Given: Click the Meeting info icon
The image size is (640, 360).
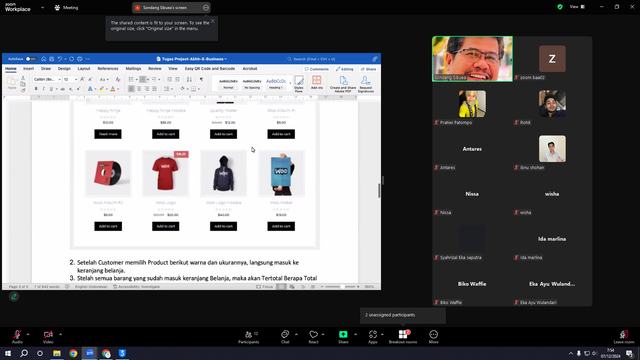Looking at the screenshot, I should pos(57,7).
